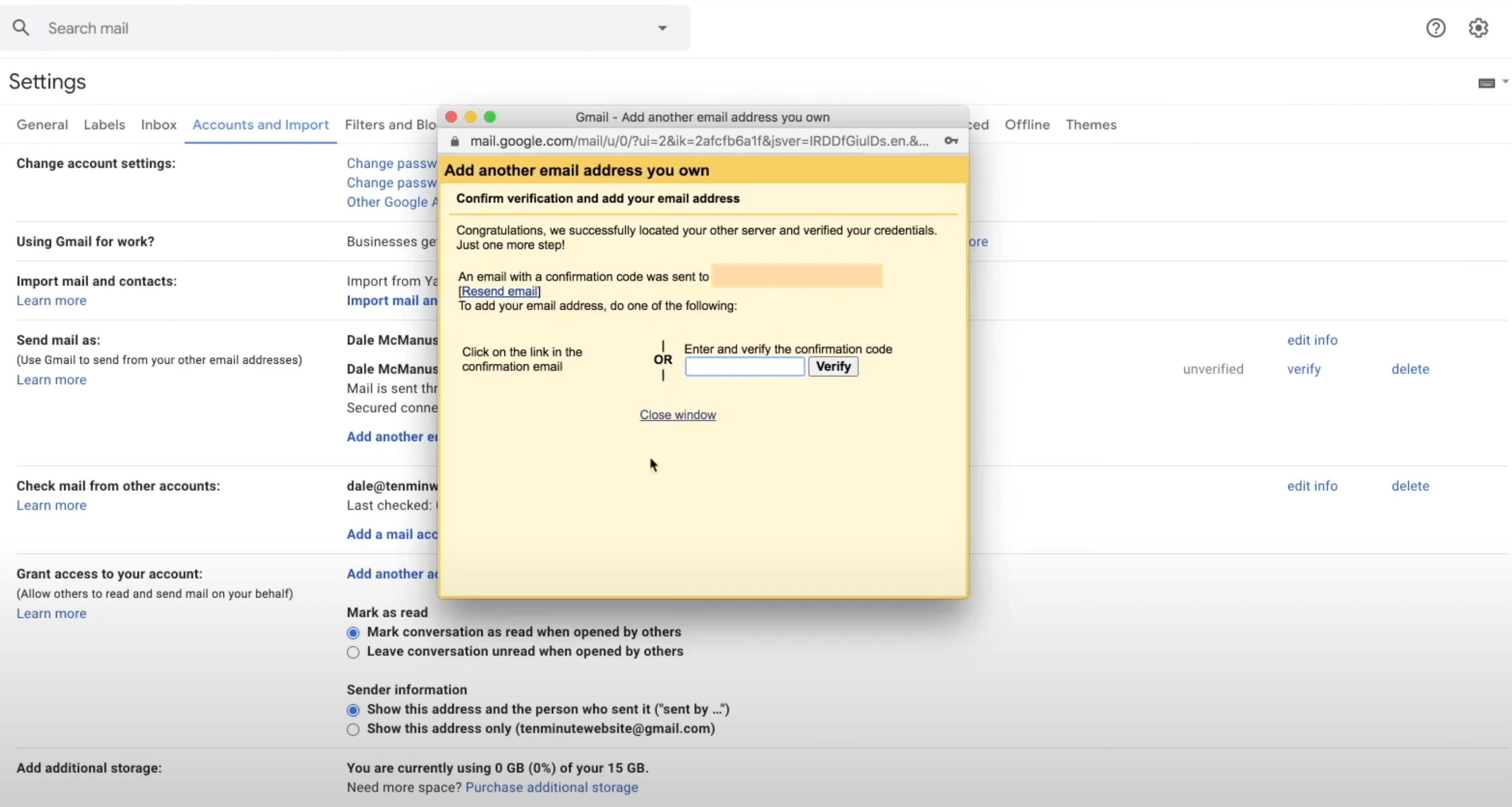Expand search options dropdown arrow
Screen dimensions: 1512x807
pos(662,28)
